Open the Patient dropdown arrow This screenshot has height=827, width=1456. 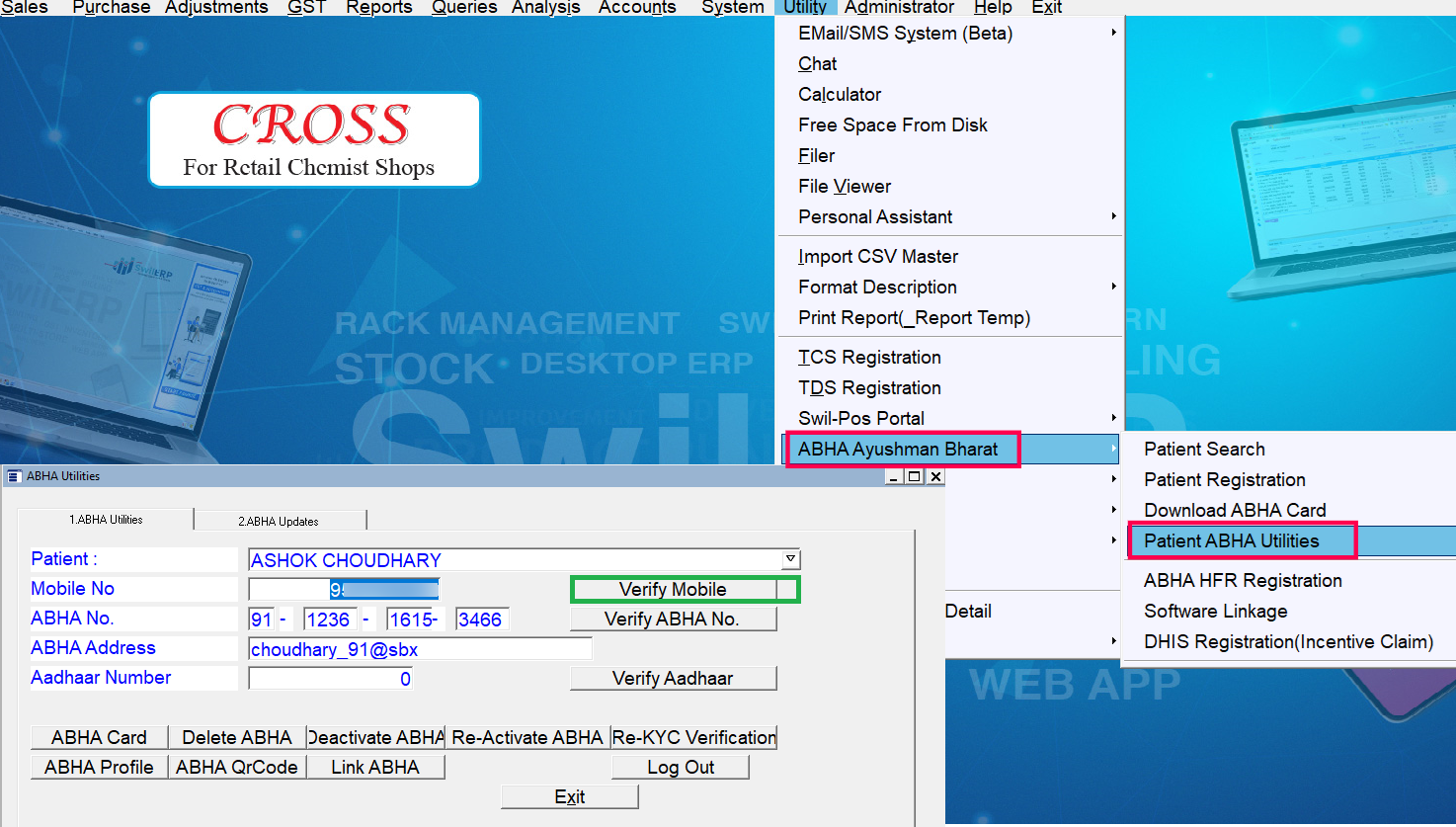point(790,559)
